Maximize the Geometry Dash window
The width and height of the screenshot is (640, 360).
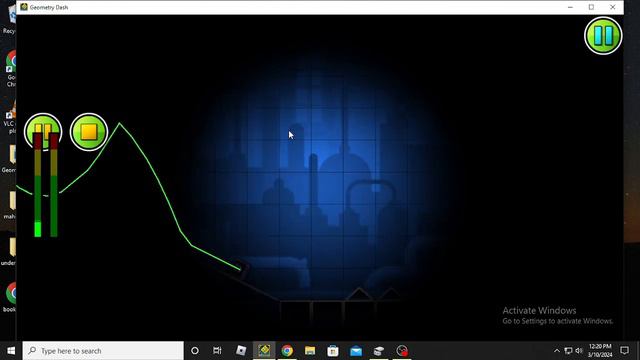click(x=591, y=7)
